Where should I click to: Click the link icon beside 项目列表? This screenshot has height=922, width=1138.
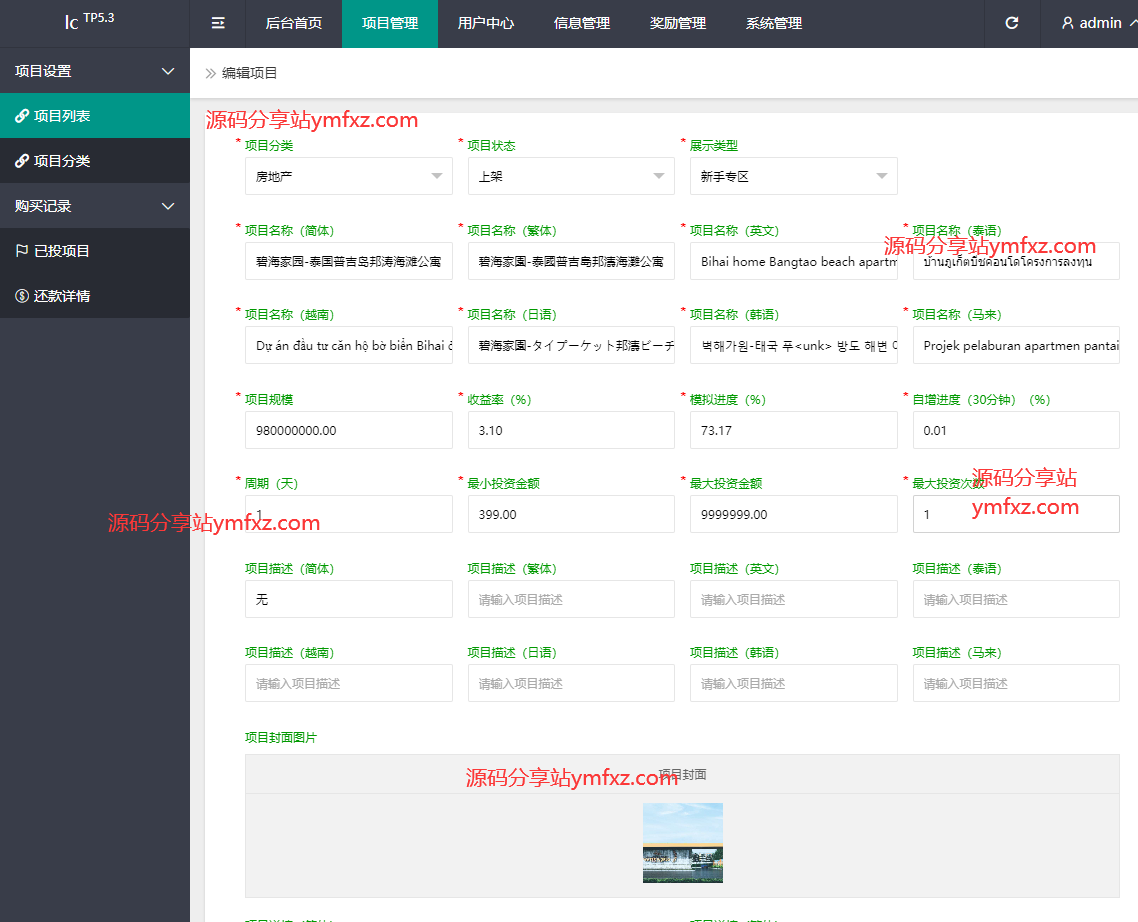point(21,116)
